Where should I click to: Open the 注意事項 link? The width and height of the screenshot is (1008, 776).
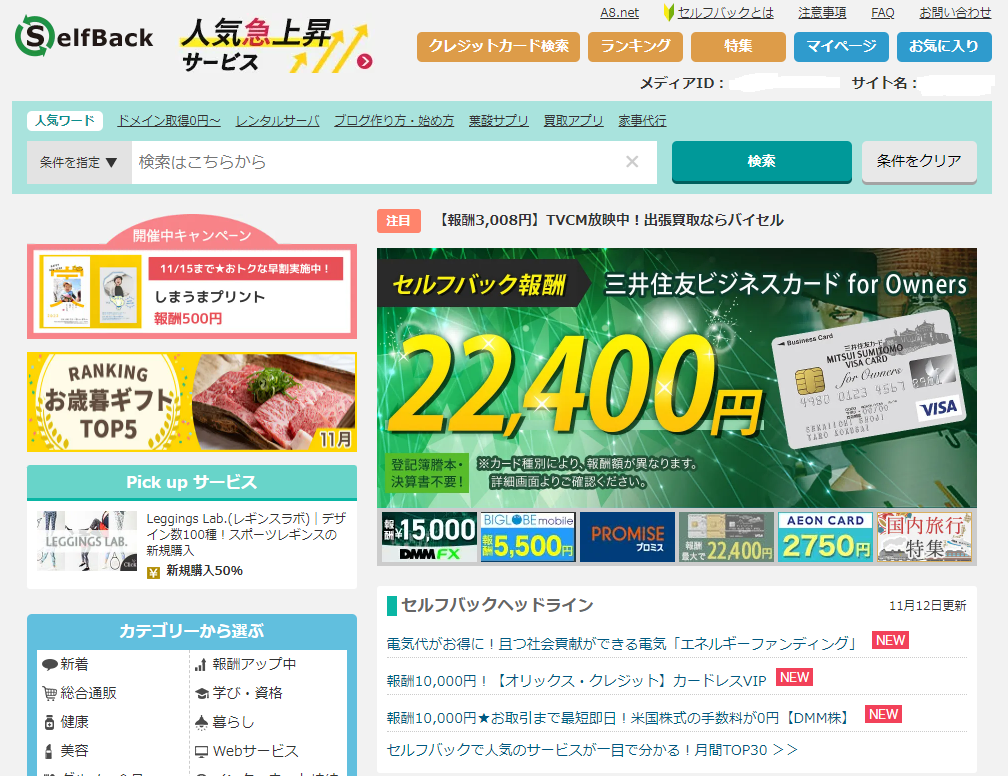[x=822, y=12]
